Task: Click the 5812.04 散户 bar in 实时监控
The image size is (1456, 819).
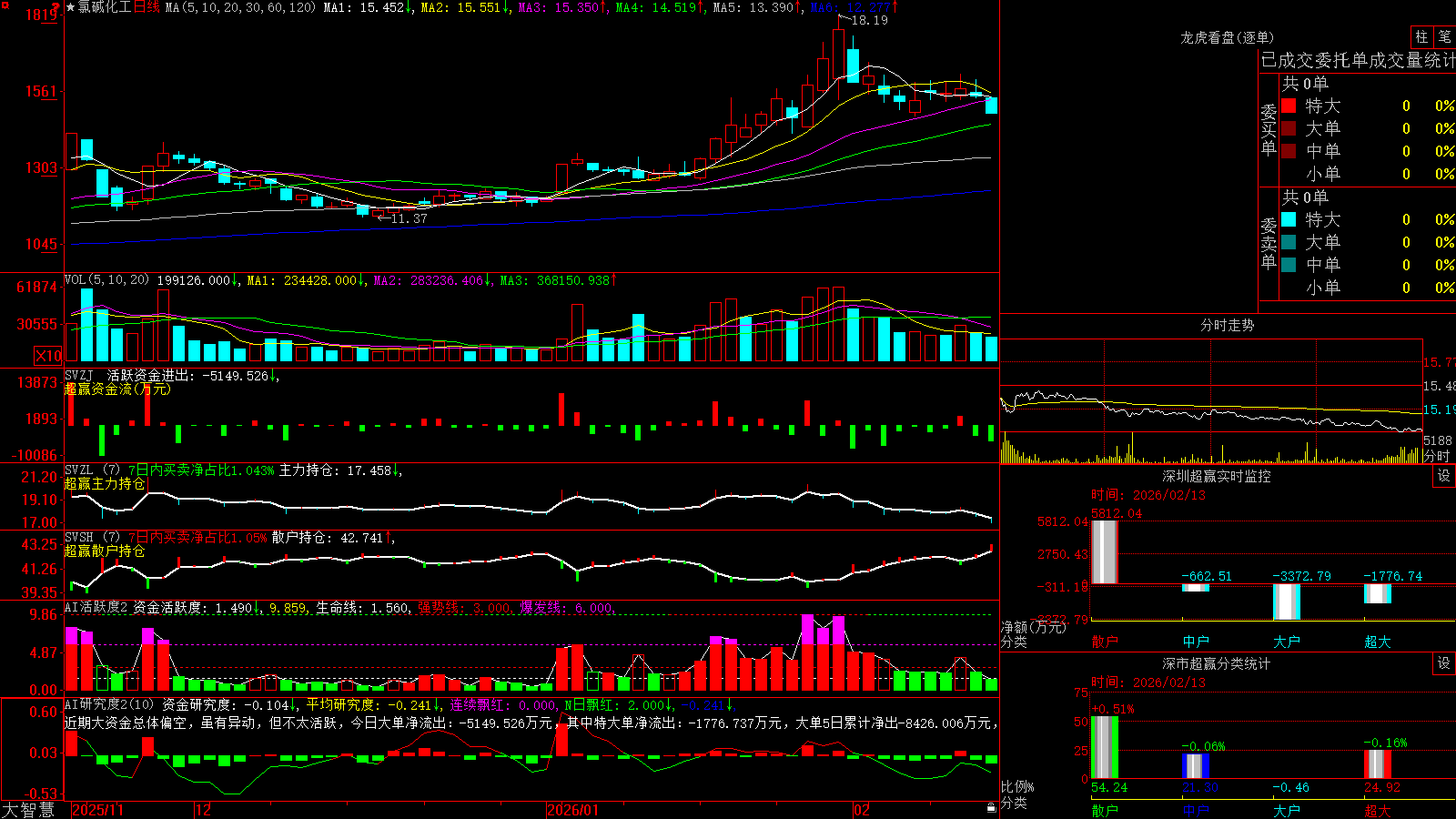Action: tap(1104, 551)
